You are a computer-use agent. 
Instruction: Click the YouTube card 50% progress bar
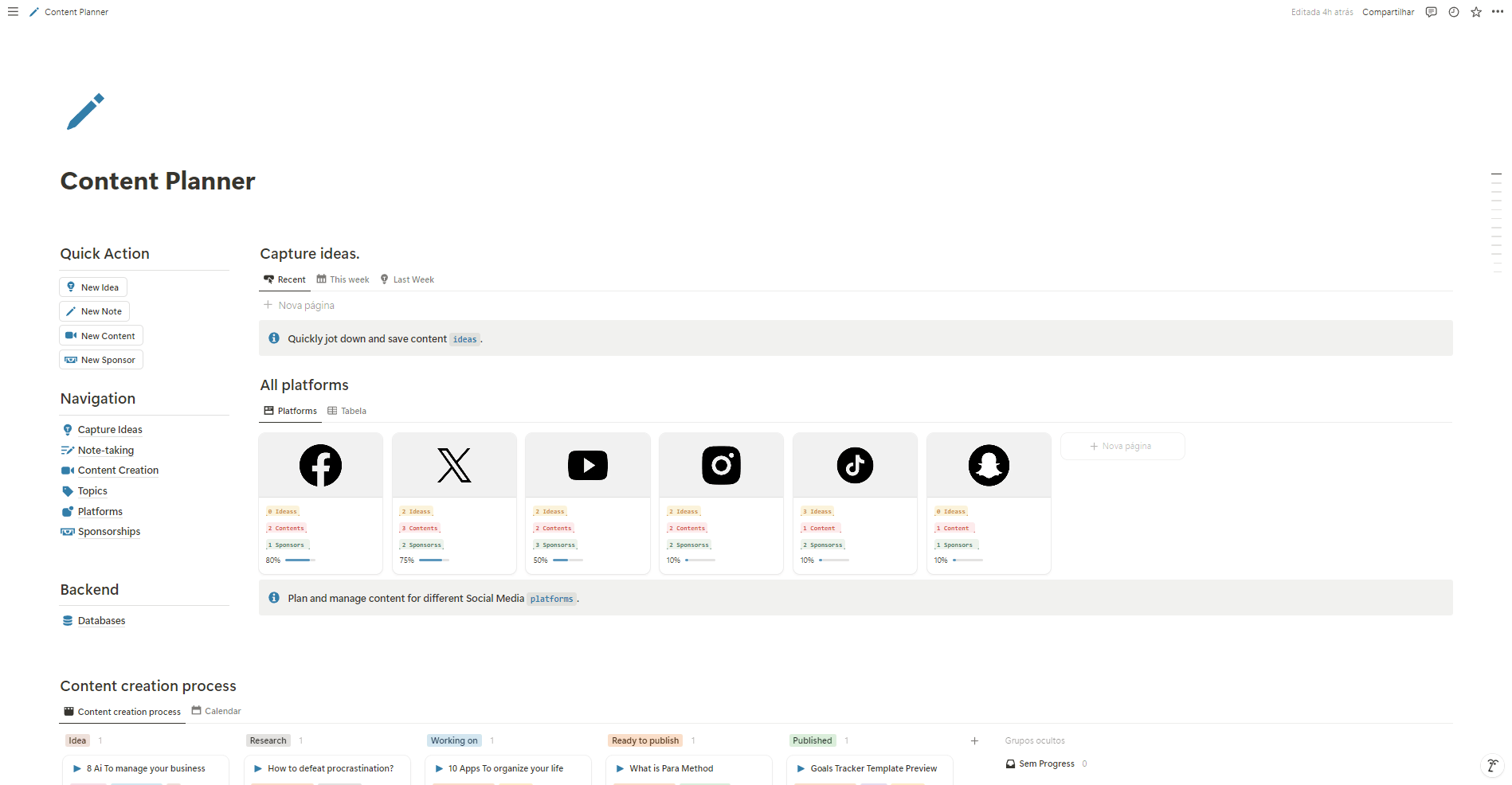pyautogui.click(x=568, y=560)
